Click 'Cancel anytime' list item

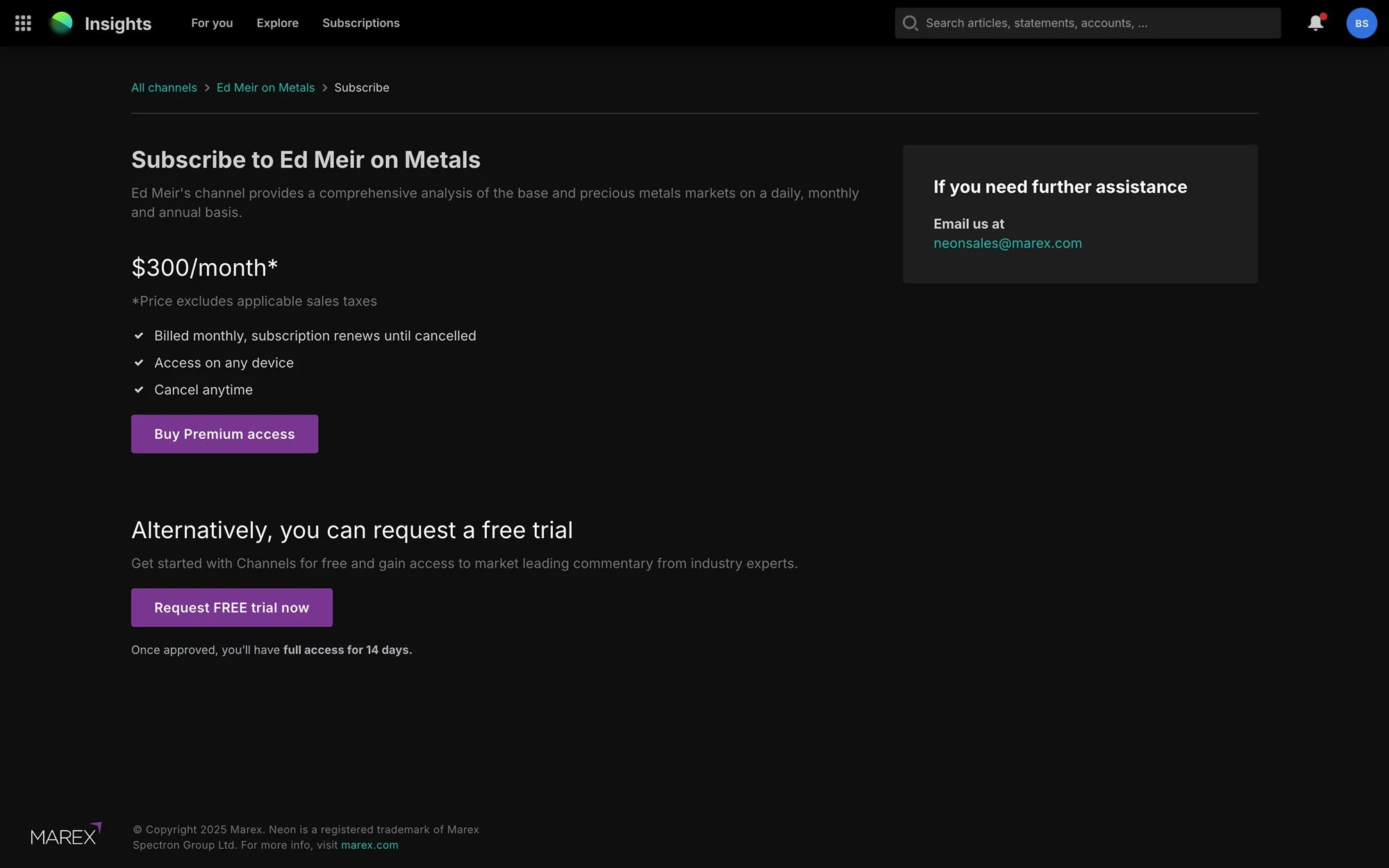tap(203, 390)
